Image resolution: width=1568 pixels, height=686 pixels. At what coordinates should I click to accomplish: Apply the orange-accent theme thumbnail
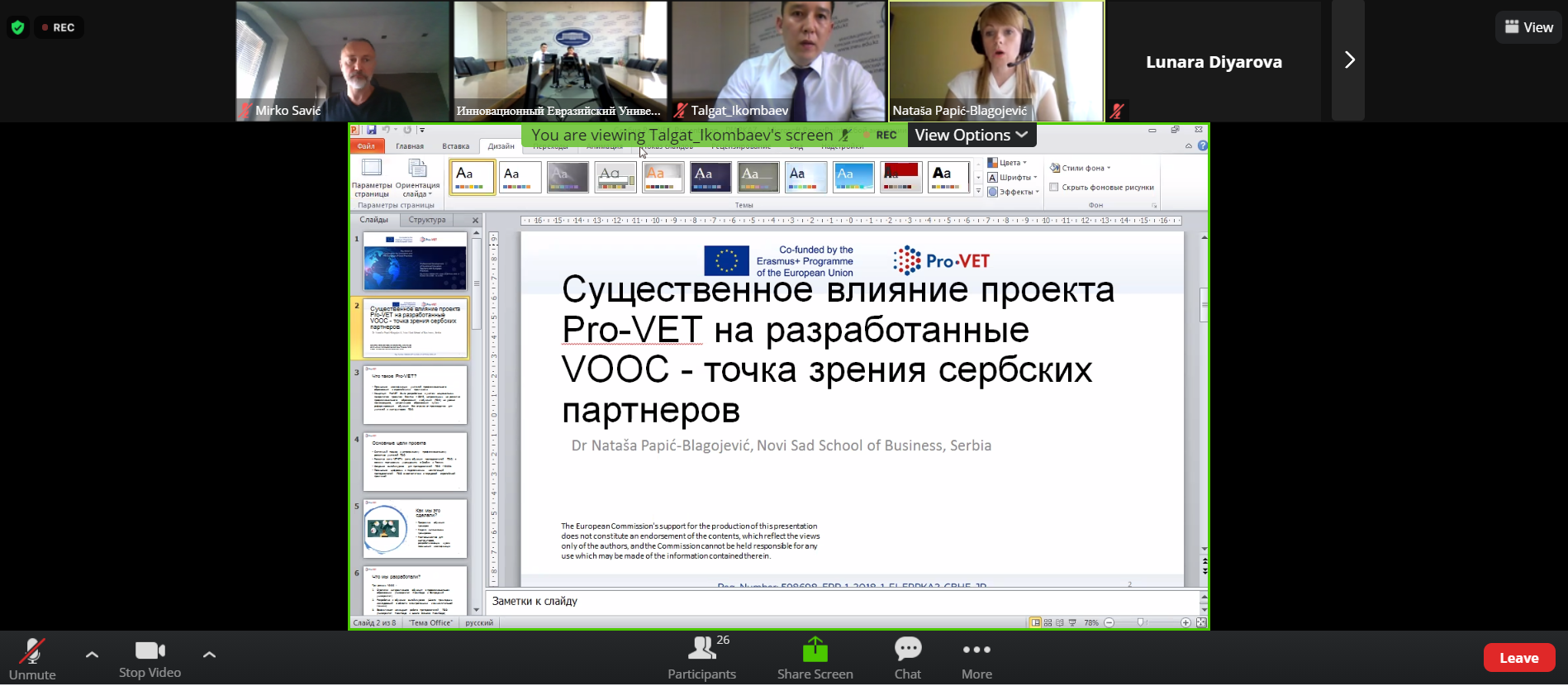coord(663,177)
